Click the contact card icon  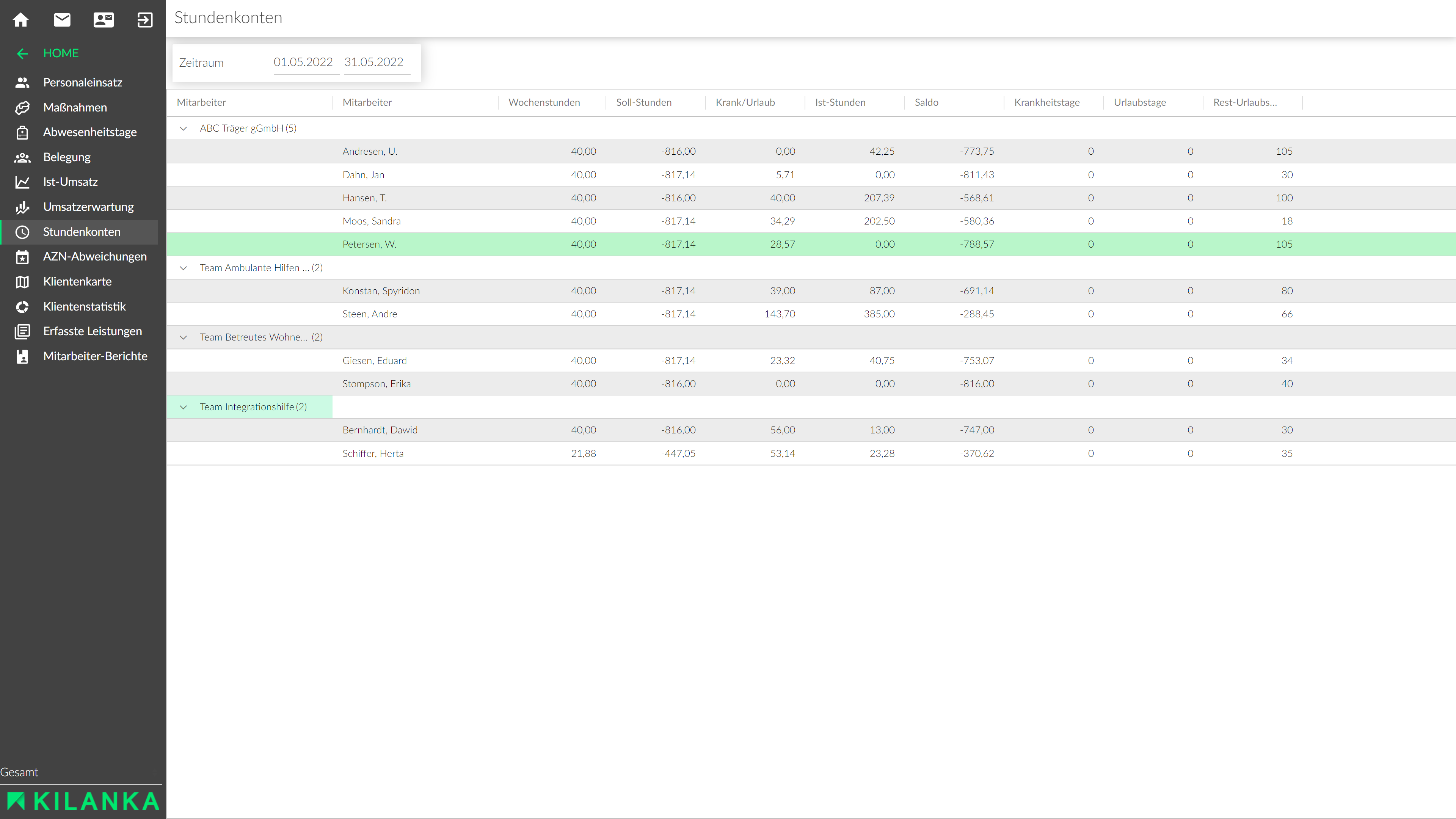click(104, 20)
